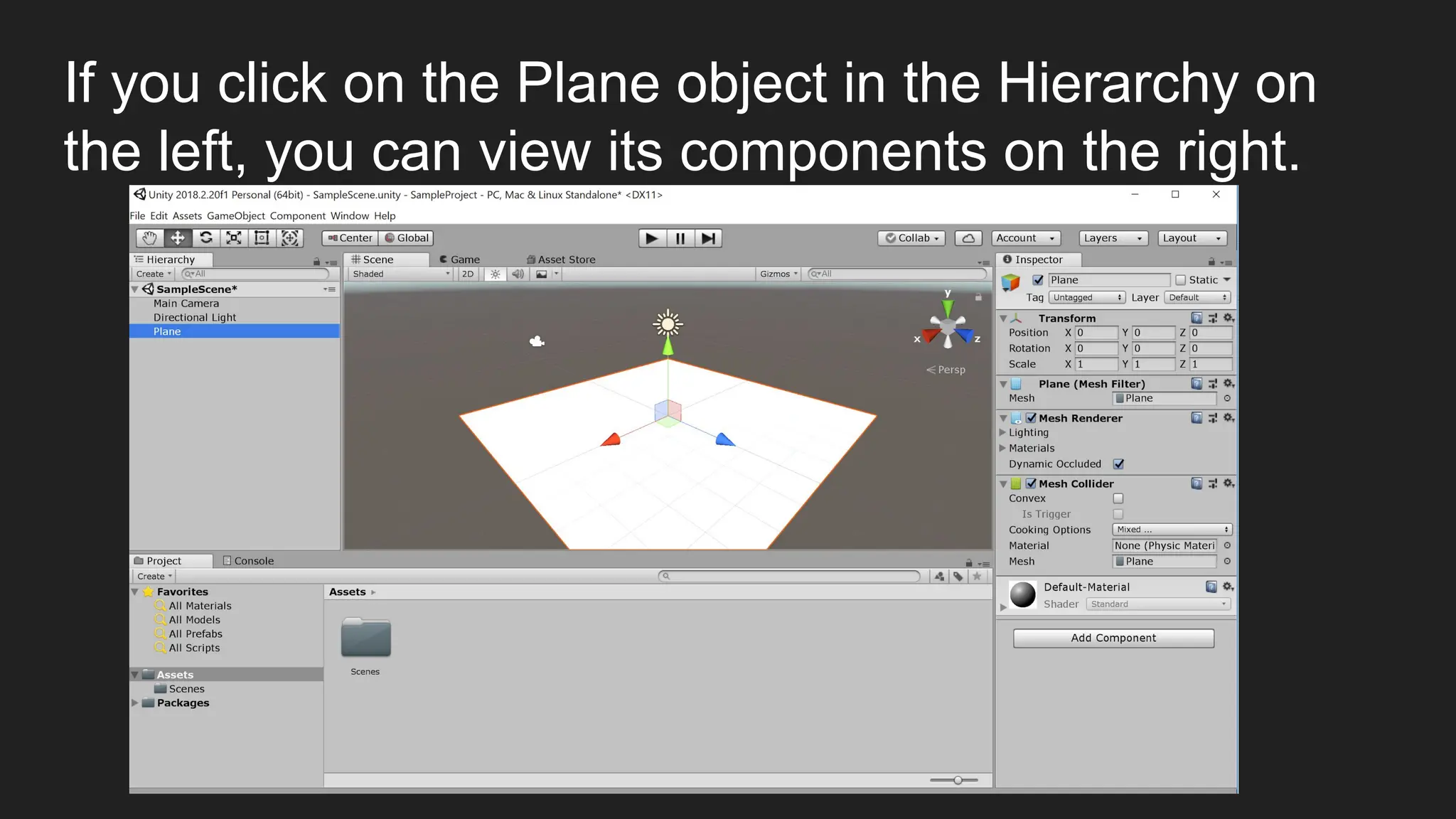Open the Cloud services button
This screenshot has width=1456, height=819.
coord(968,238)
